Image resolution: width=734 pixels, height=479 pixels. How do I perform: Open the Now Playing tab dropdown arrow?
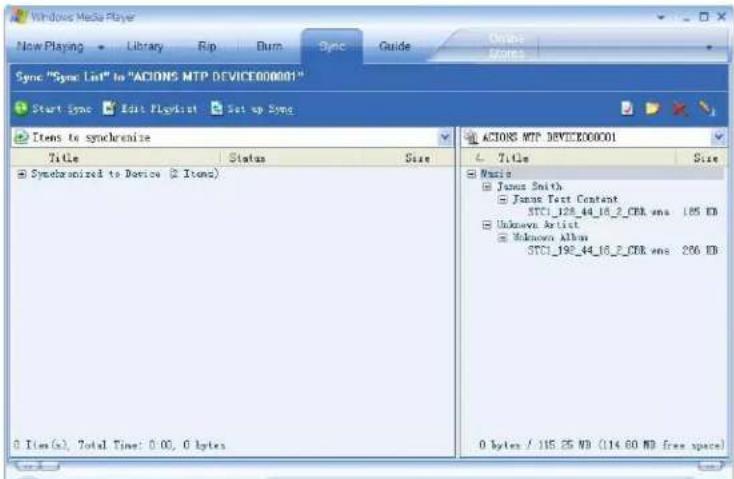(101, 47)
